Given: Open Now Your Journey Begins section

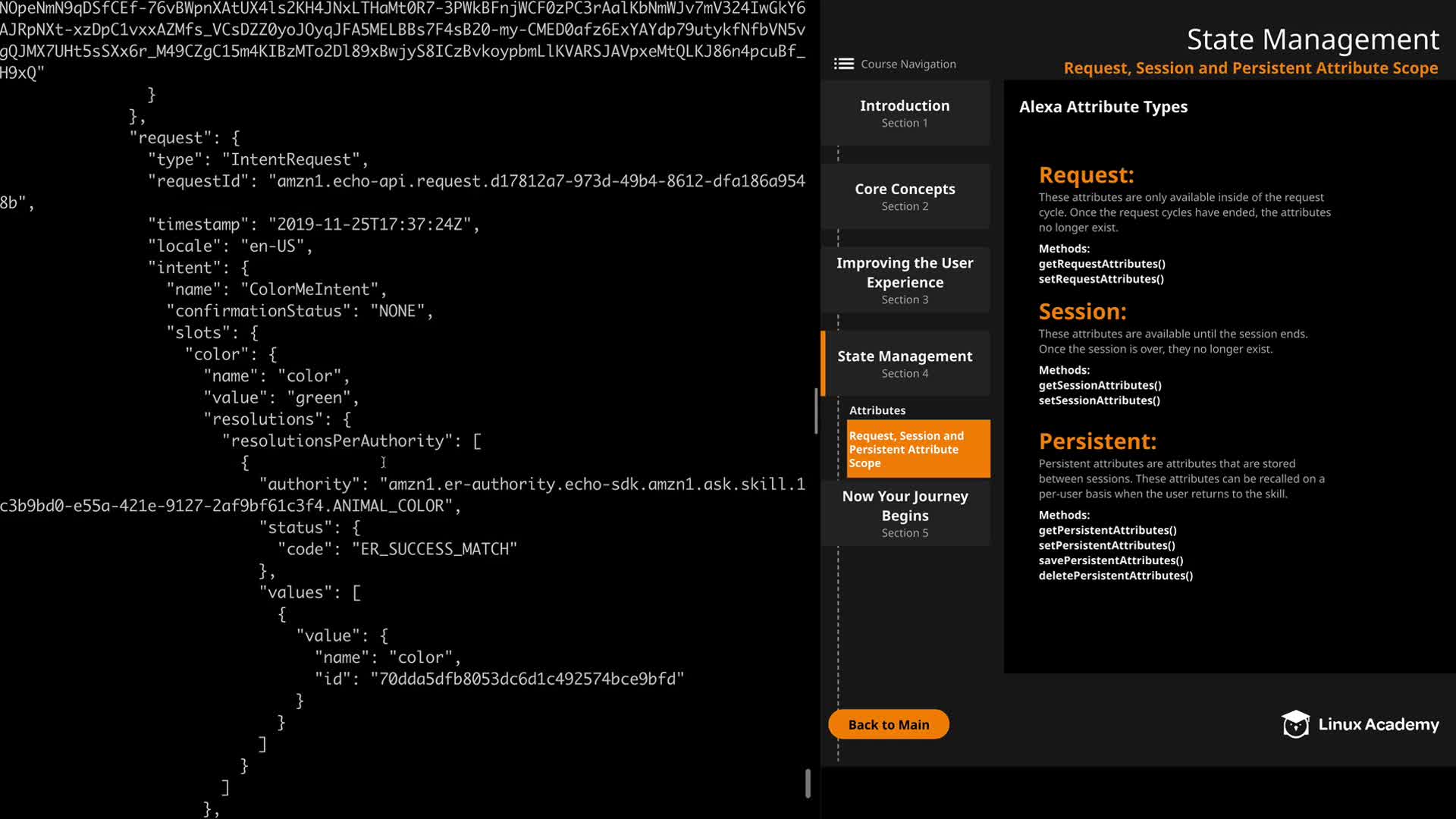Looking at the screenshot, I should tap(905, 513).
